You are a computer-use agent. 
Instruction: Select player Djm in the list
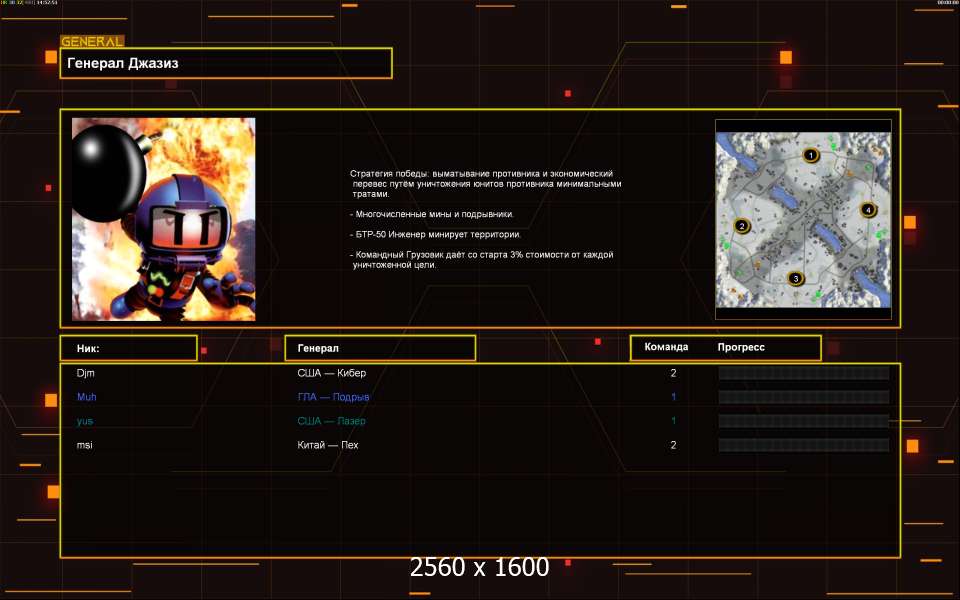click(x=85, y=373)
